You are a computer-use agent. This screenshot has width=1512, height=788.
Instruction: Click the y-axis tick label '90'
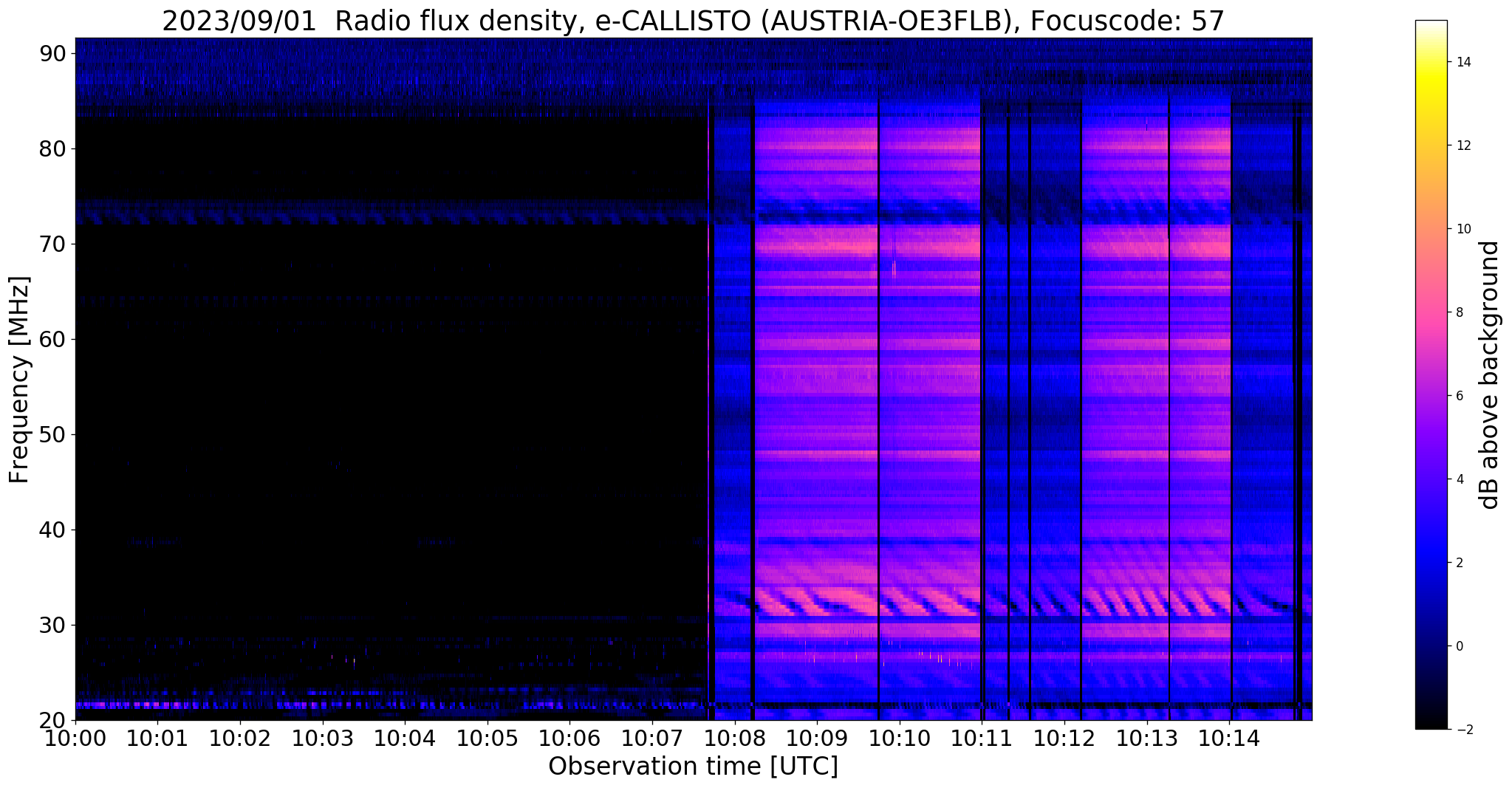coord(52,53)
